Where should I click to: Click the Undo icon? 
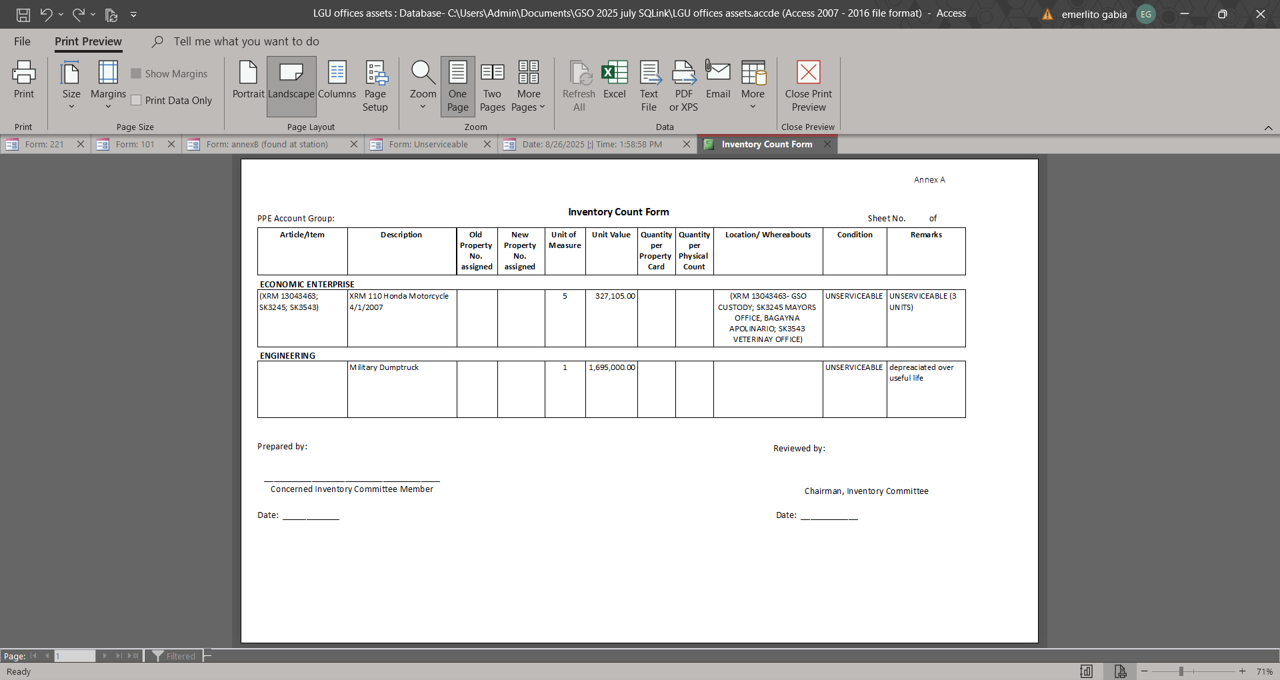tap(46, 14)
